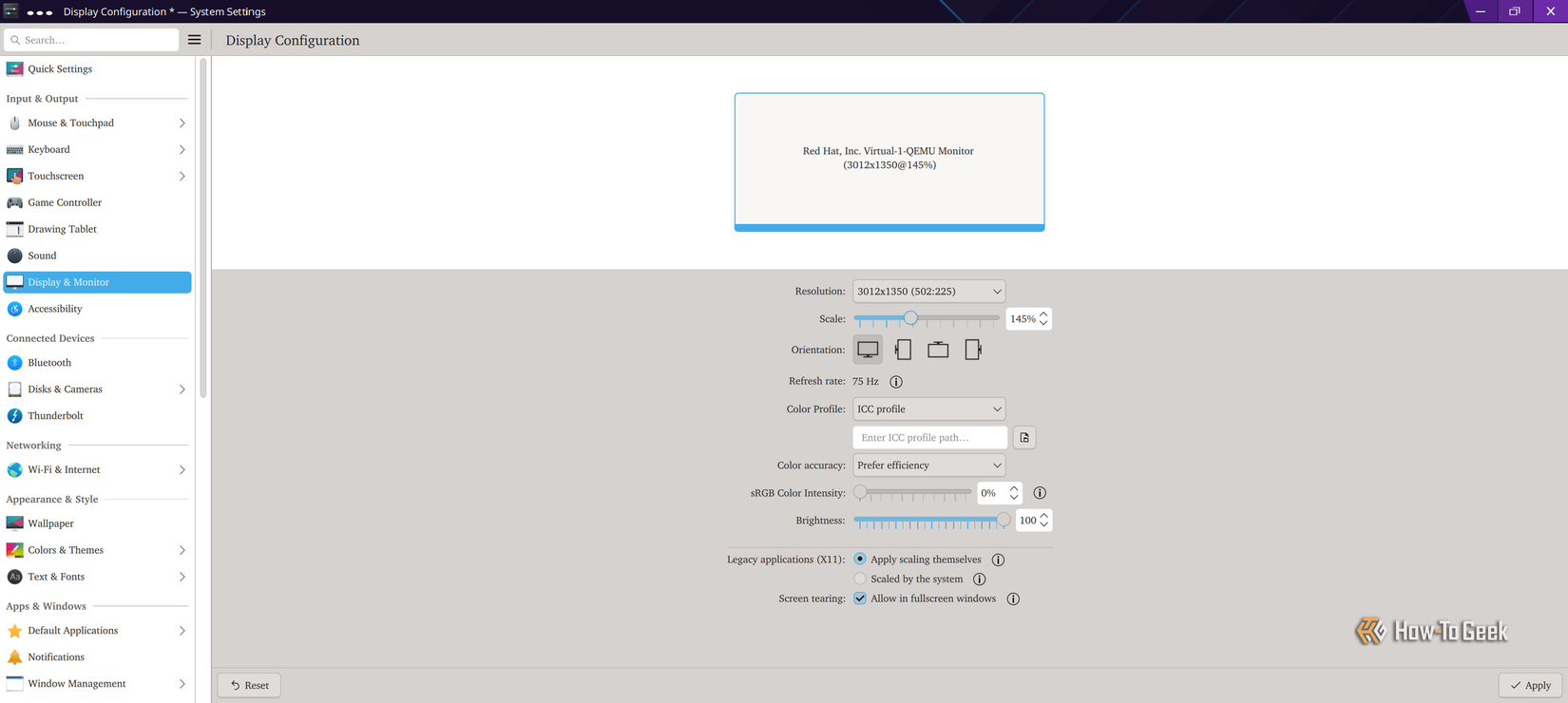Click the Enter ICC profile path field
Viewport: 1568px width, 703px height.
click(930, 438)
